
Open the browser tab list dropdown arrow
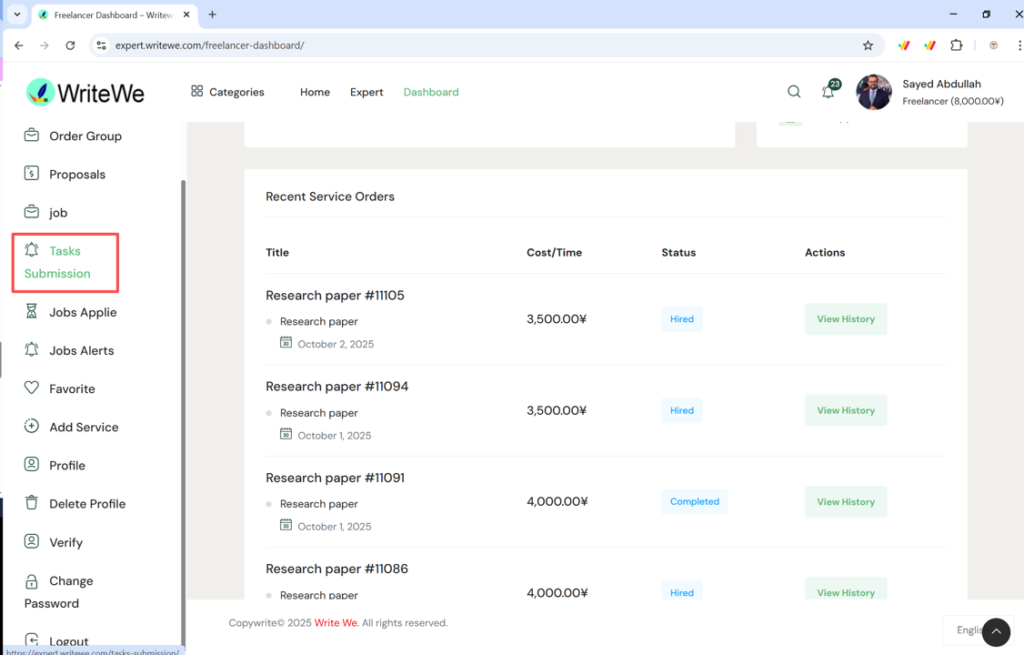[x=17, y=15]
